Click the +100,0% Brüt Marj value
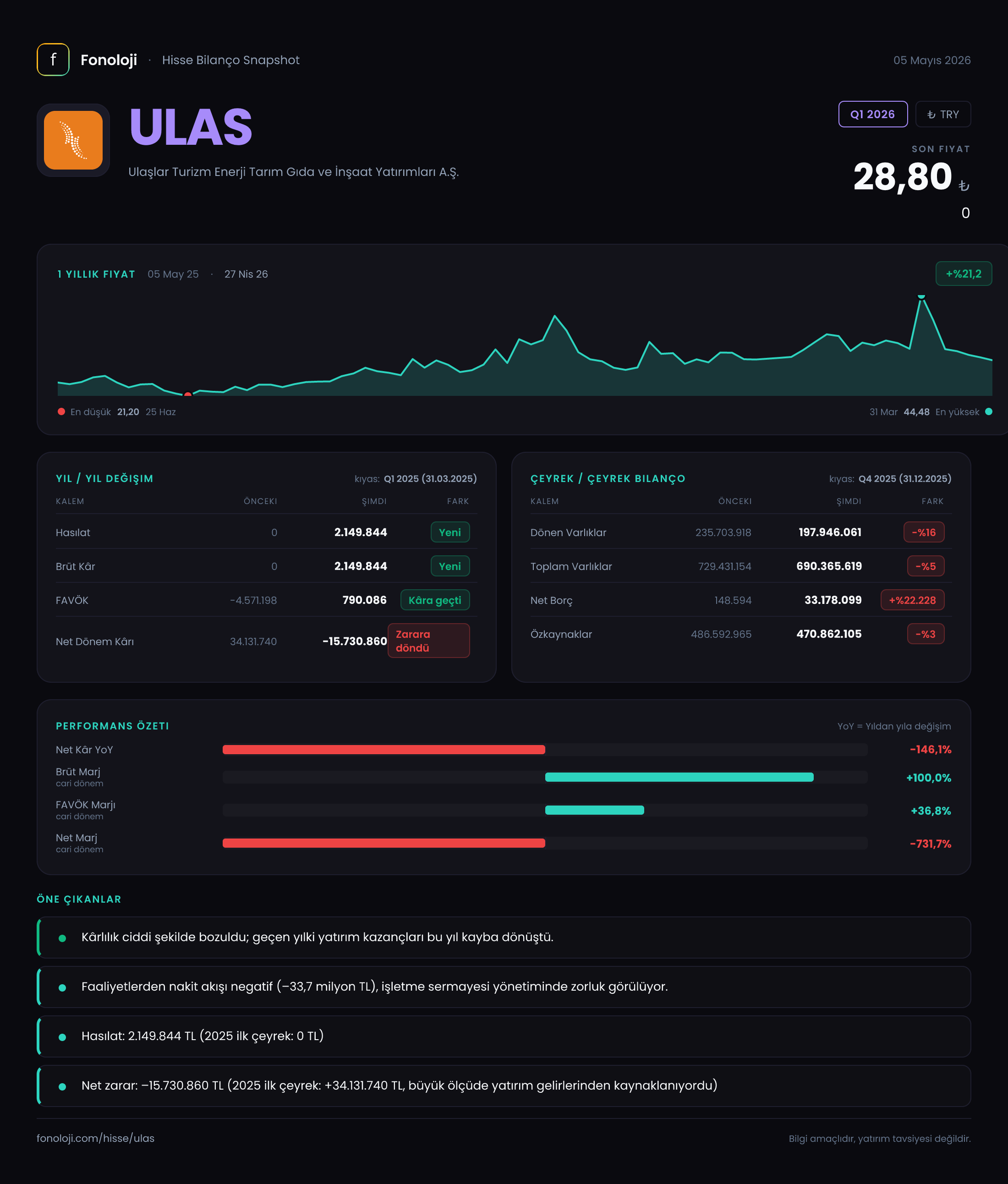Screen dimensions: 1008x1184 click(929, 778)
